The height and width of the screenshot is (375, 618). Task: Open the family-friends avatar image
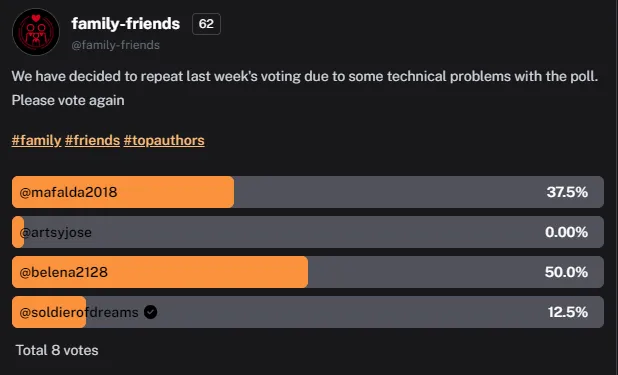point(36,32)
